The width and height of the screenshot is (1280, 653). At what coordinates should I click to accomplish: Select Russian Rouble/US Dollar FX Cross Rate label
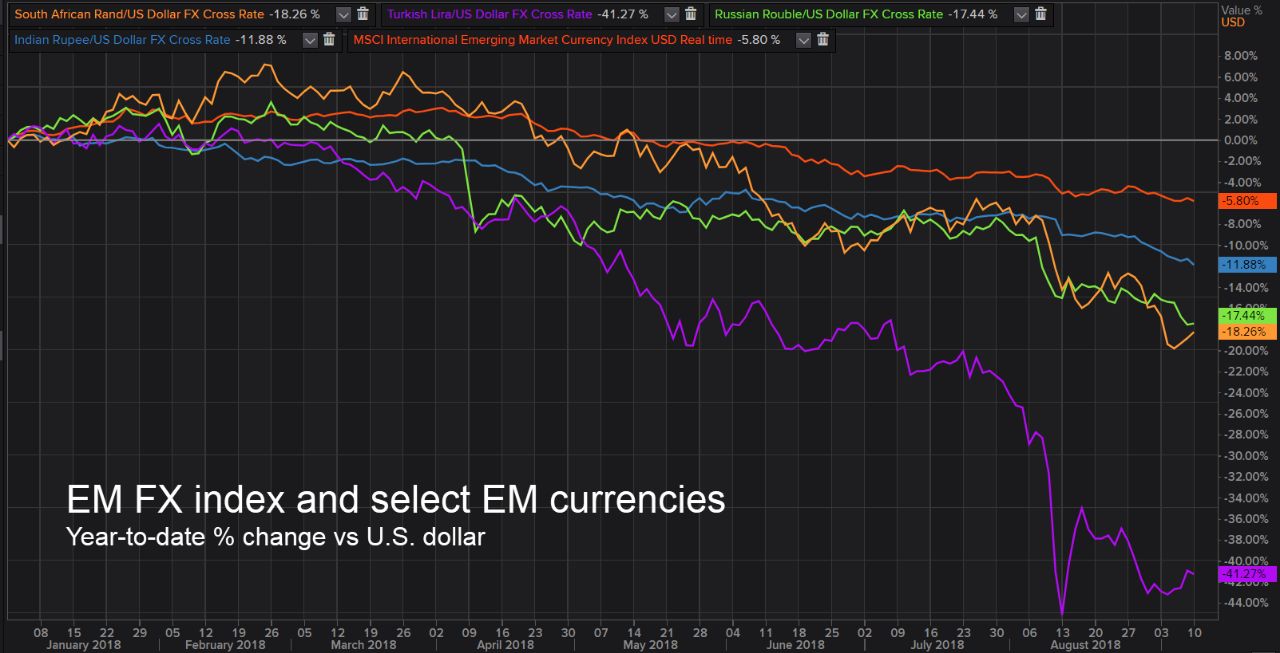point(829,14)
